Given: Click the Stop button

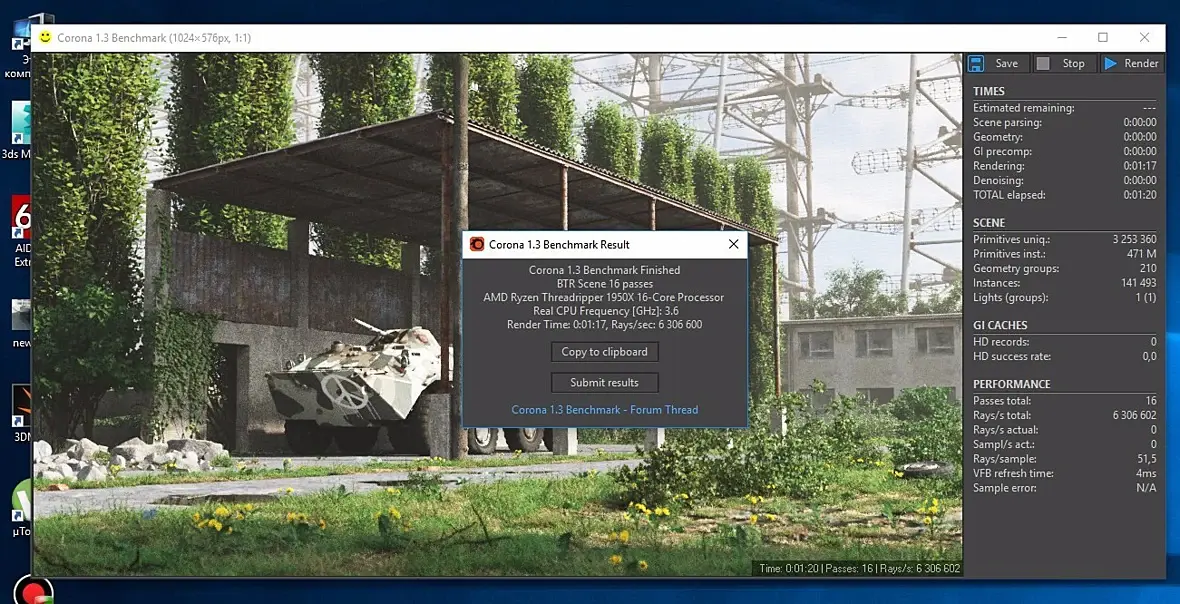Looking at the screenshot, I should 1065,63.
